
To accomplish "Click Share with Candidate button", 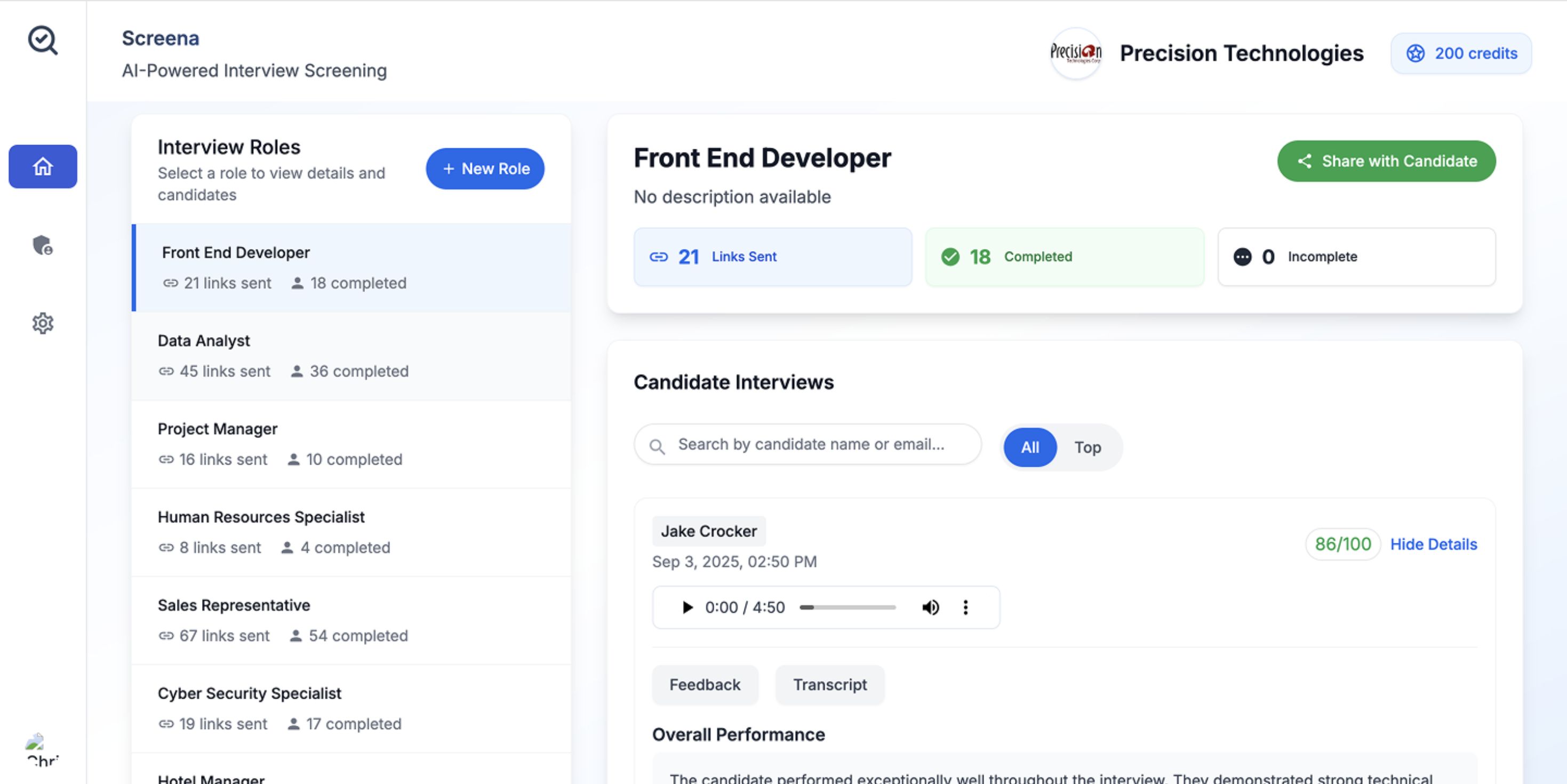I will click(x=1386, y=161).
